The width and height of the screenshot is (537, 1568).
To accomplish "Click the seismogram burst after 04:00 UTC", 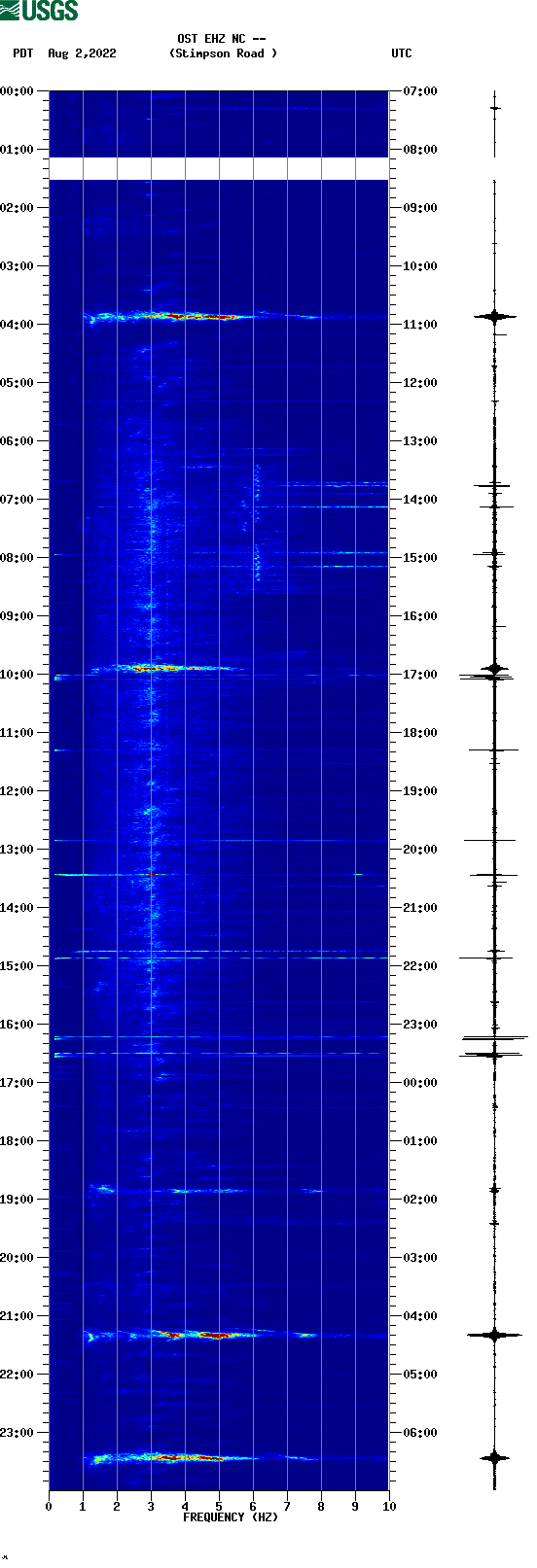I will click(494, 1335).
